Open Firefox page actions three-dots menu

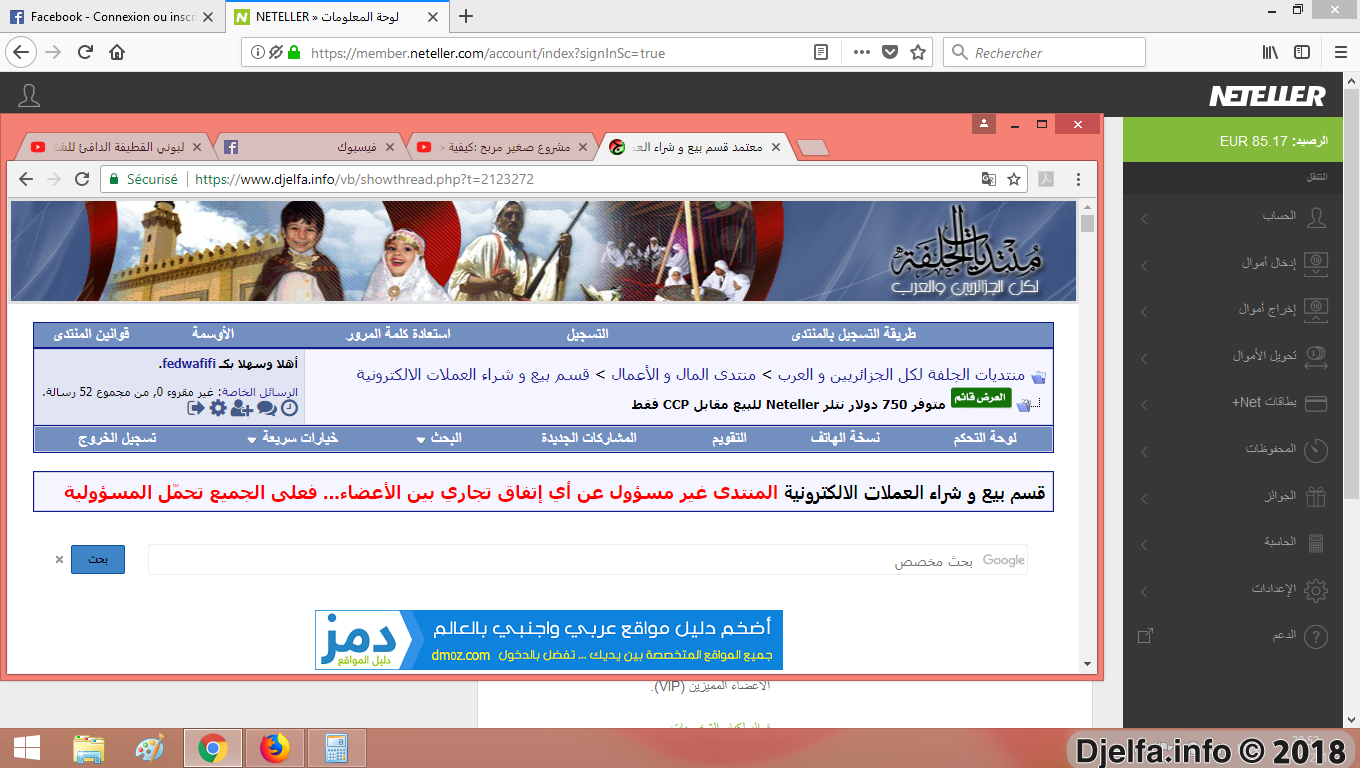pyautogui.click(x=862, y=53)
